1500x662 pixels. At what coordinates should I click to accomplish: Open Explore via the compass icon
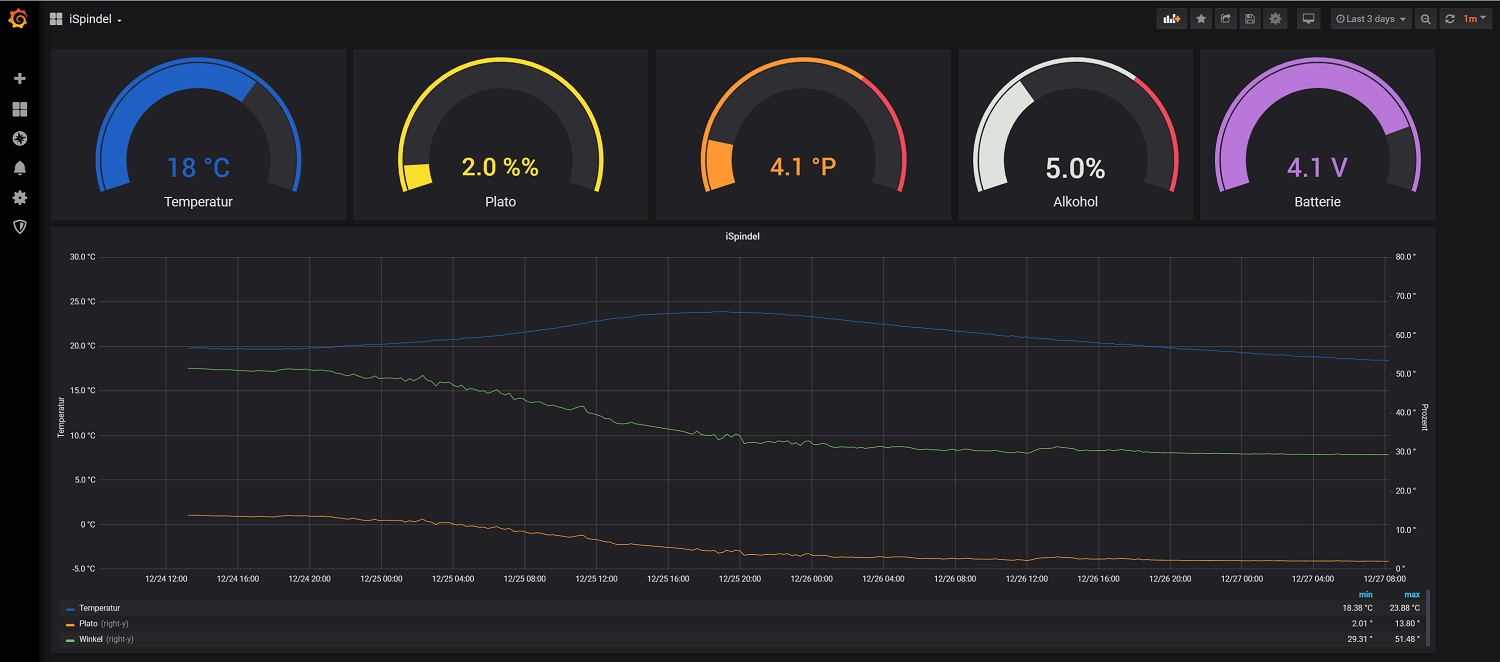(19, 138)
